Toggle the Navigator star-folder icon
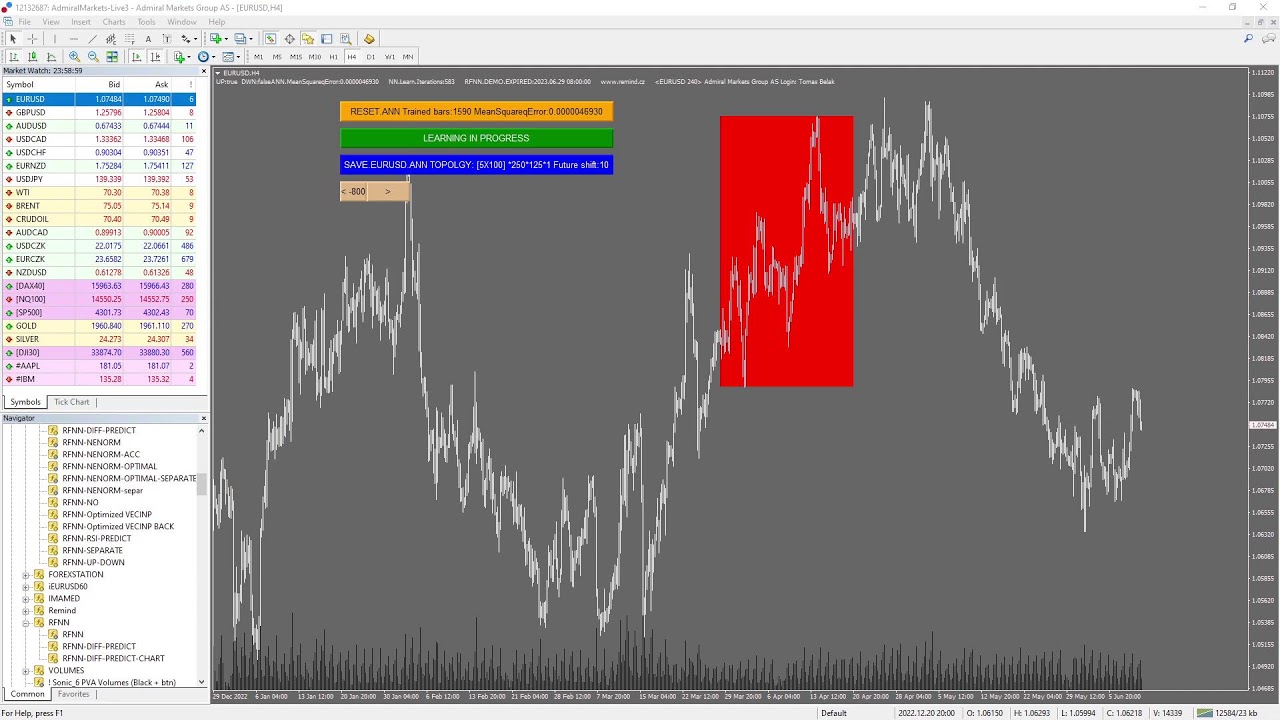Image resolution: width=1280 pixels, height=720 pixels. coord(308,39)
